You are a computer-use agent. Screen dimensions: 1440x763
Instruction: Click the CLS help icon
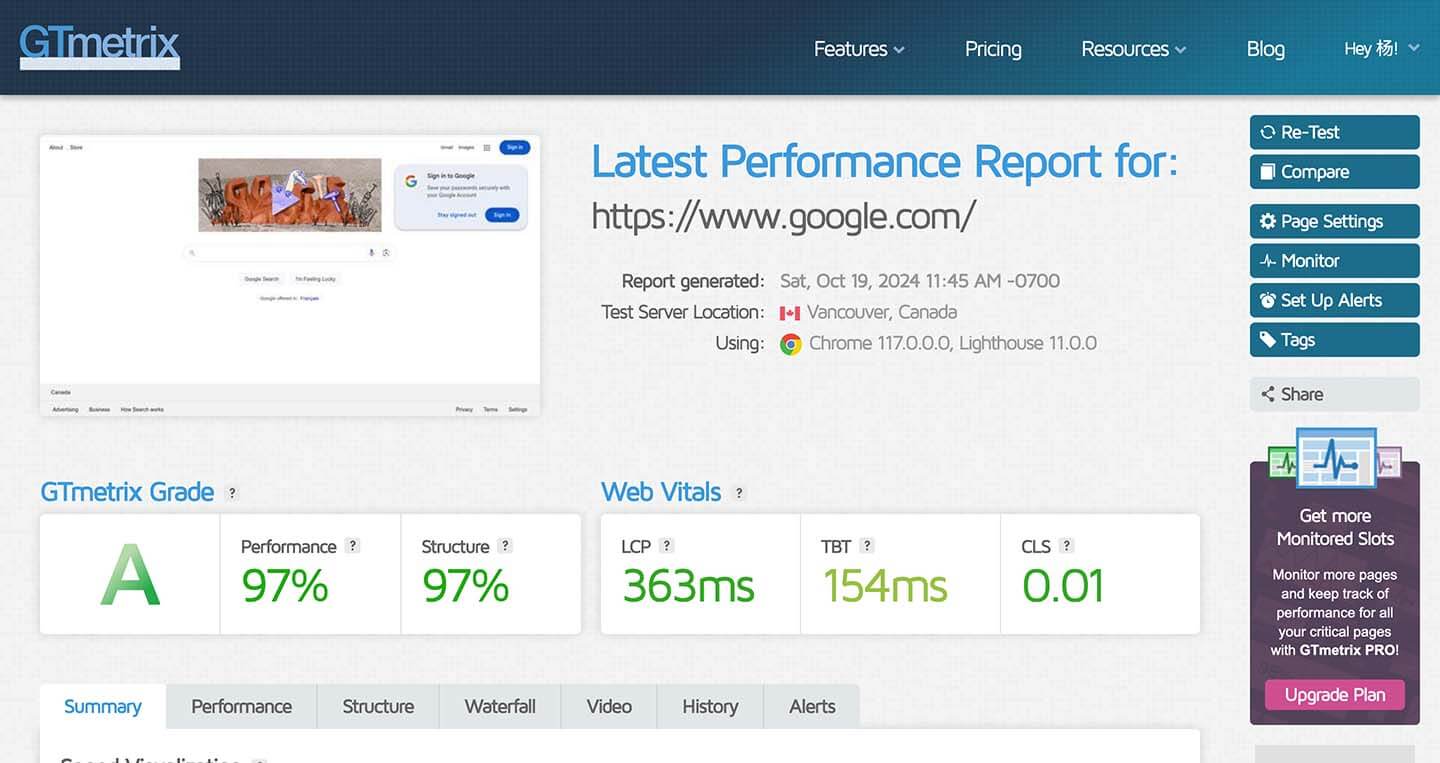(x=1066, y=546)
